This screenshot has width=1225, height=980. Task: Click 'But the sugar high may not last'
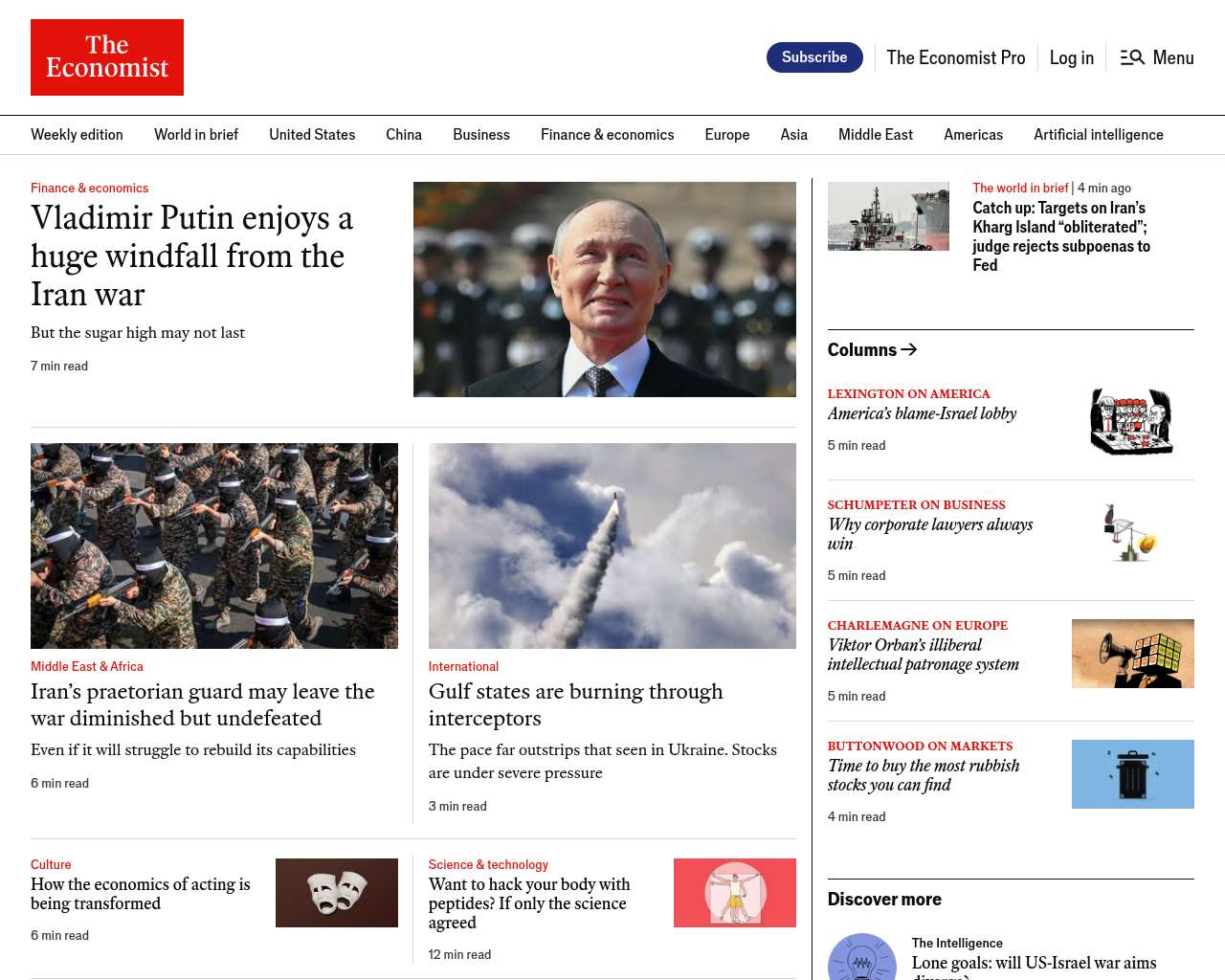[x=138, y=332]
